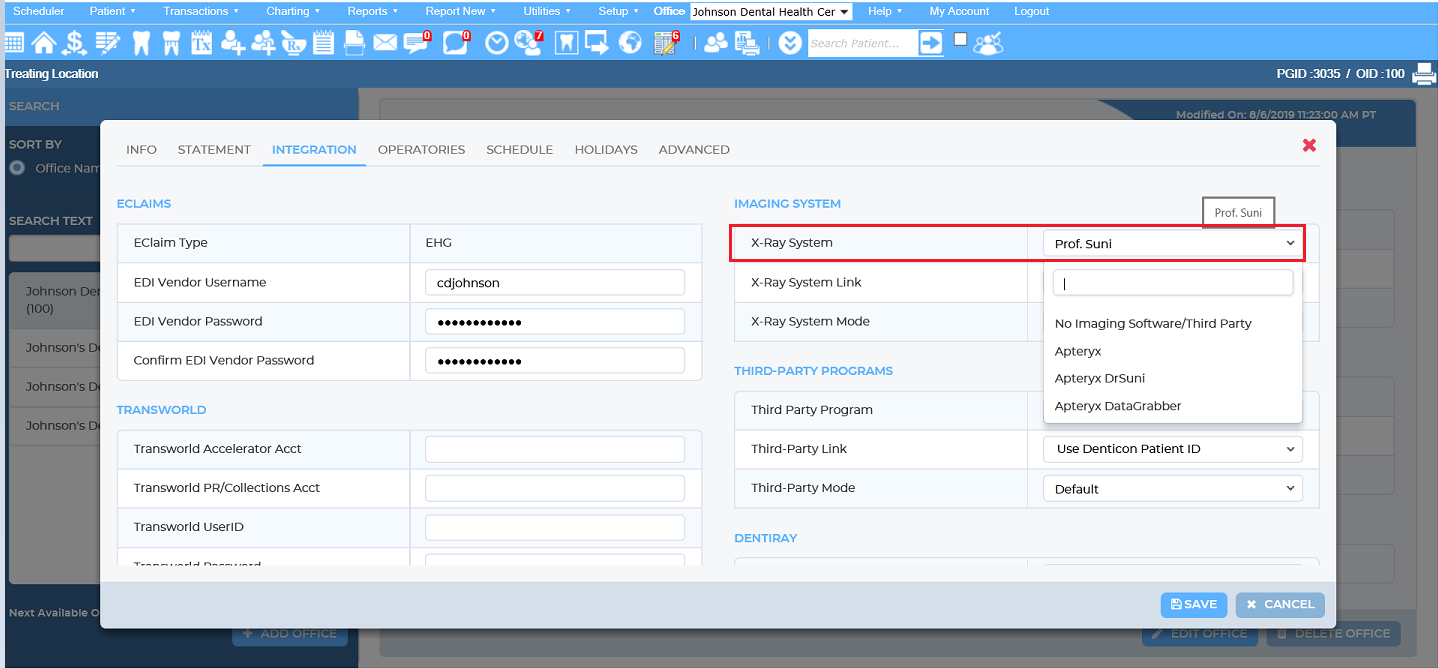The width and height of the screenshot is (1438, 668).
Task: Close the dialog with red X
Action: click(x=1309, y=145)
